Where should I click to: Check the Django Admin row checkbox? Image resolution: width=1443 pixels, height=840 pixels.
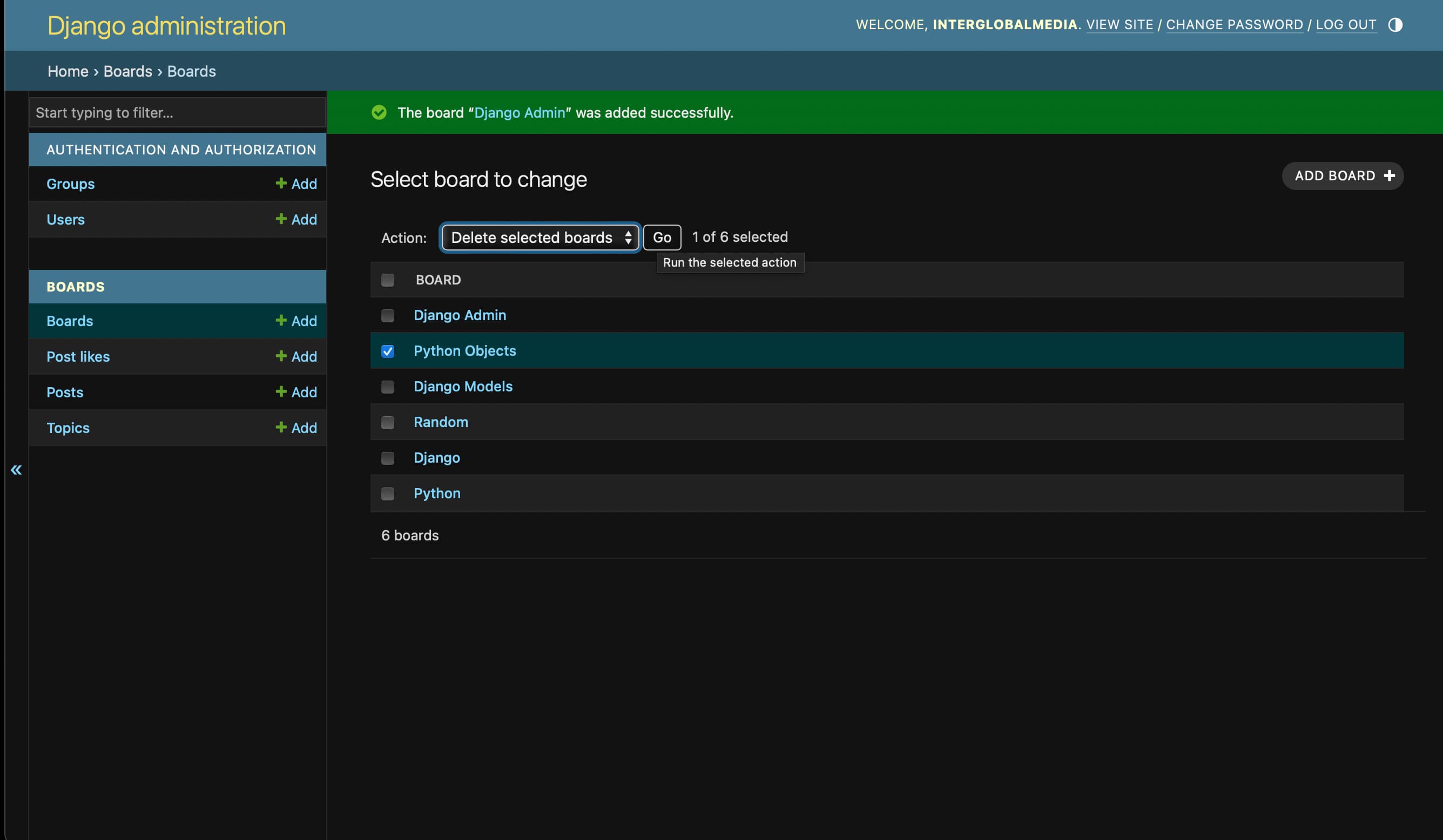coord(388,315)
